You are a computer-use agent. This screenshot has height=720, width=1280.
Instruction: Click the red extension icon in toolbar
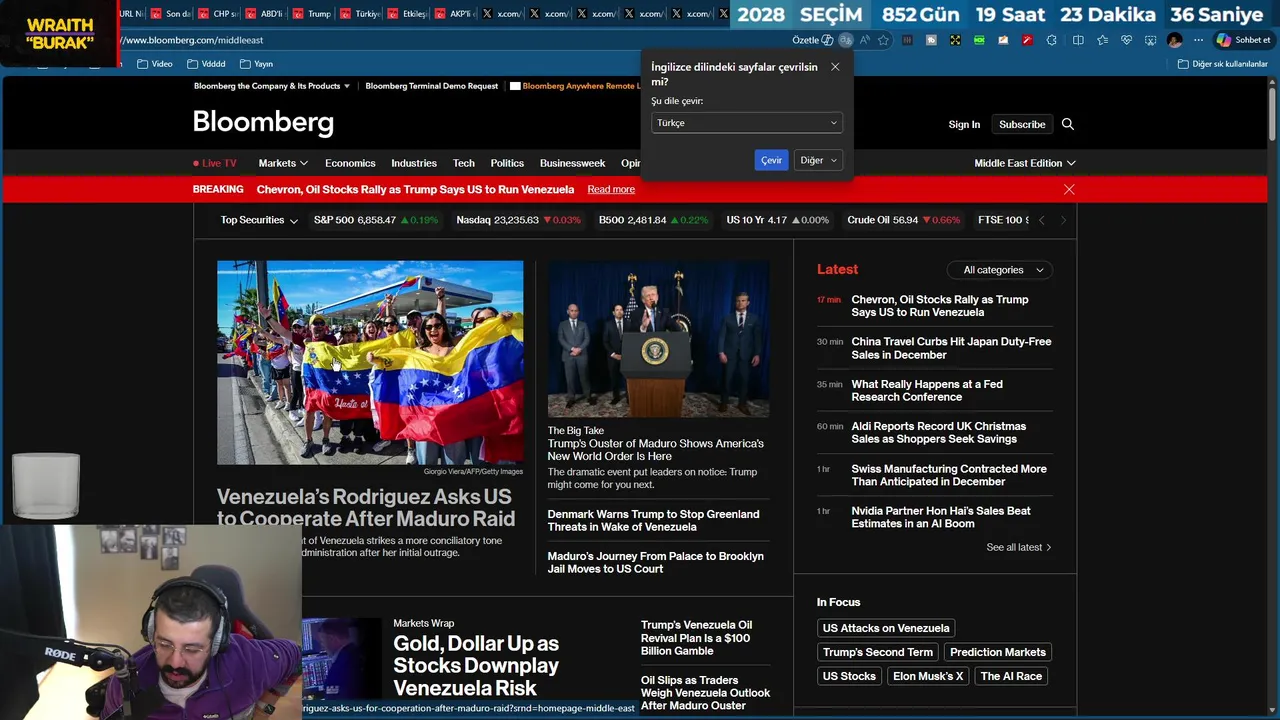pos(1027,40)
